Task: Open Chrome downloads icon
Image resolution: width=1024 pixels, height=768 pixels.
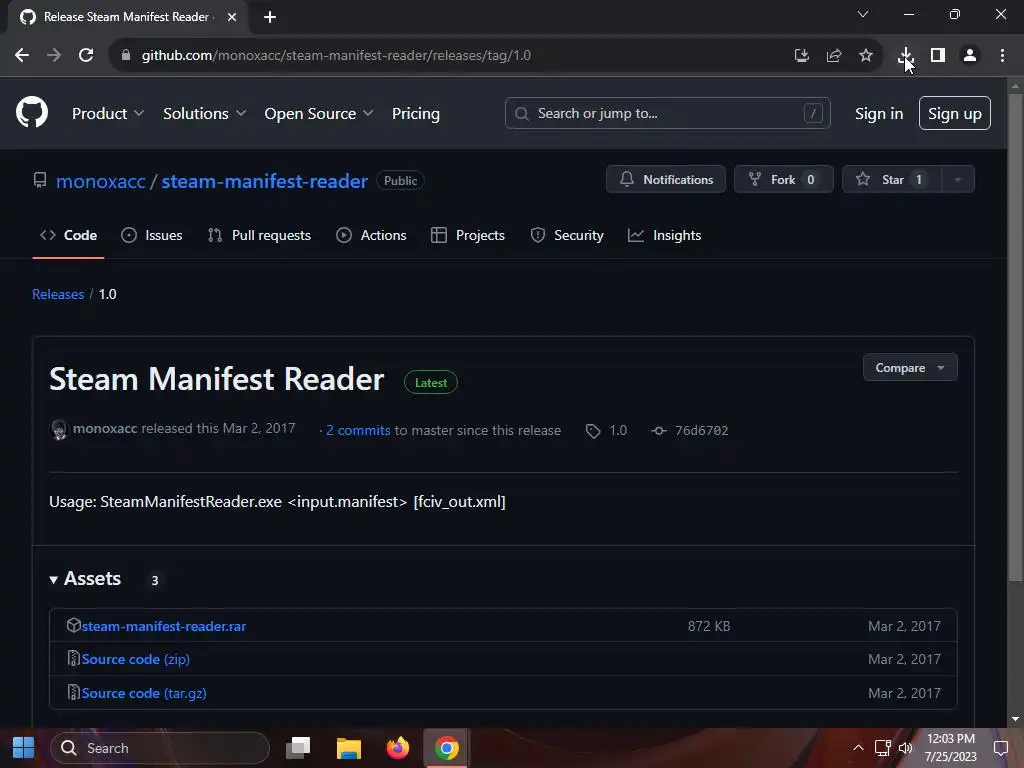Action: coord(905,55)
